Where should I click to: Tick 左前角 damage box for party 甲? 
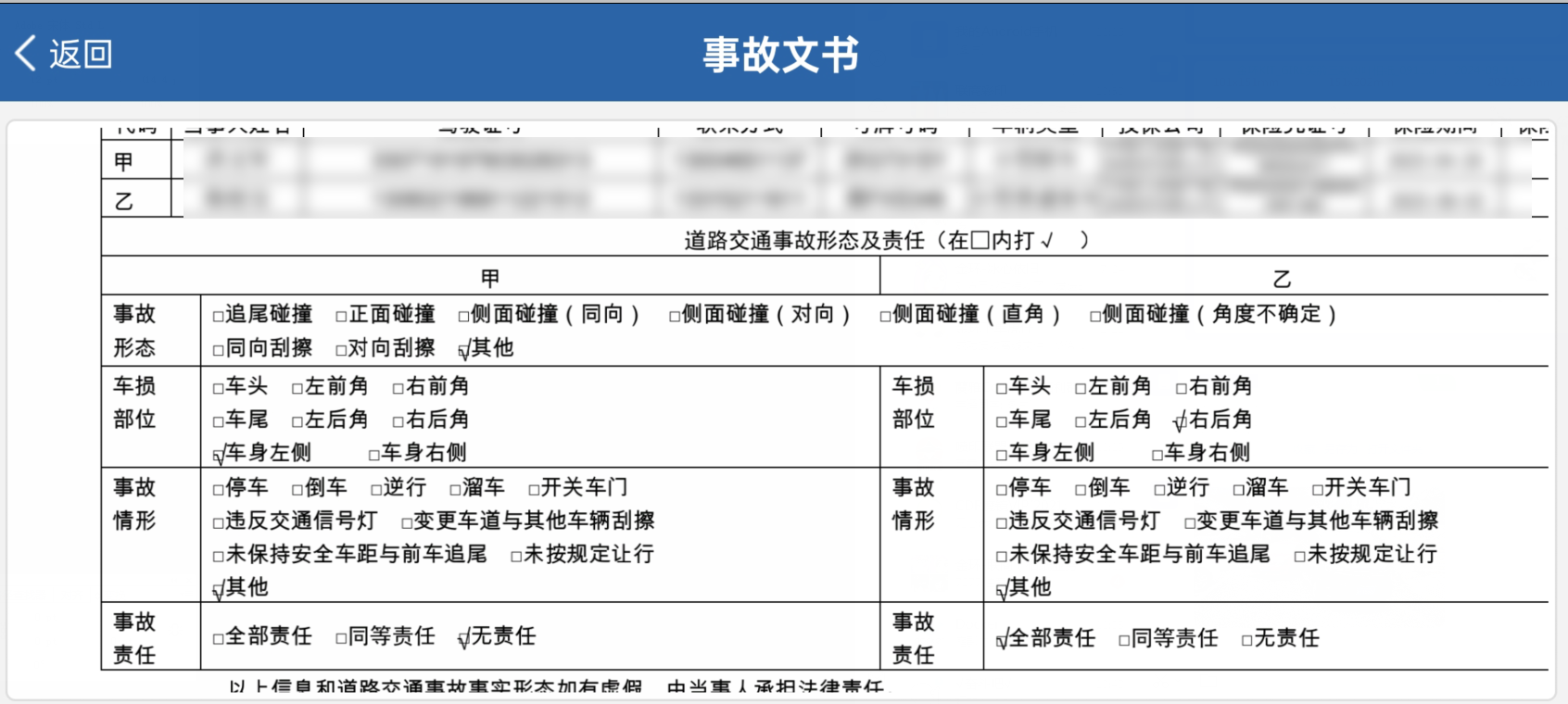tap(297, 388)
